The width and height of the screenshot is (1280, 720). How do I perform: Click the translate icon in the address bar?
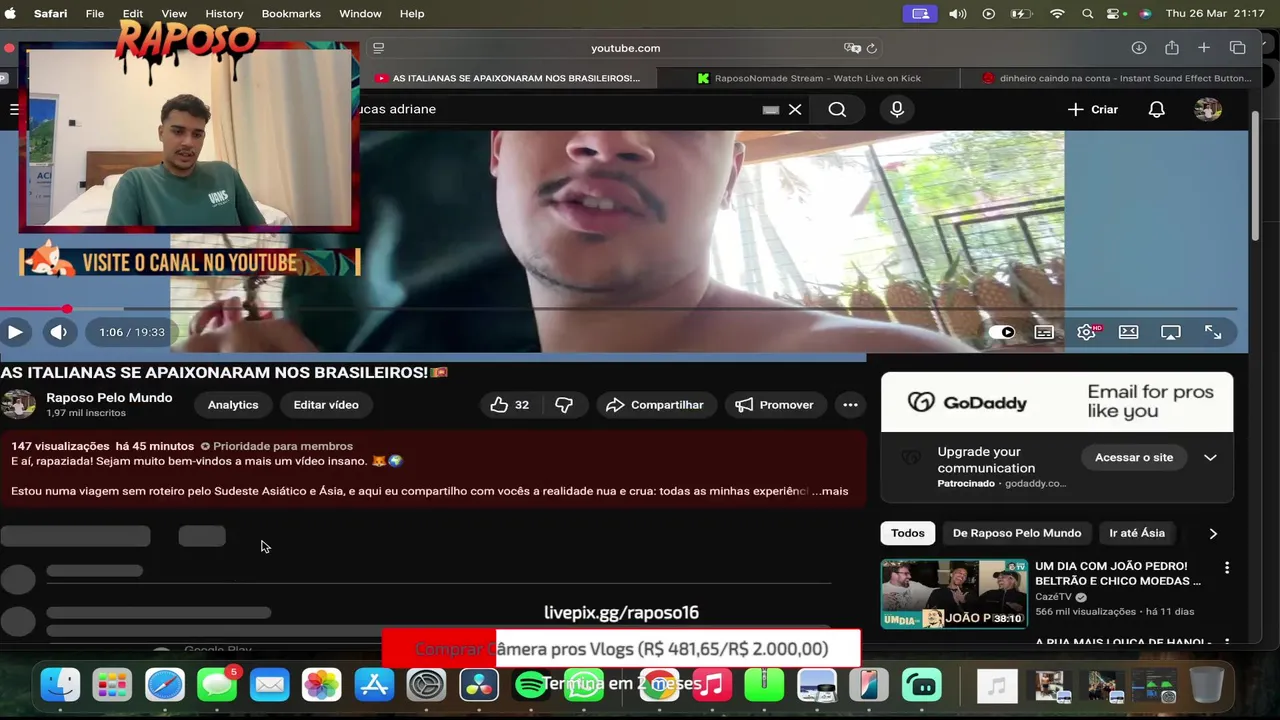(852, 48)
